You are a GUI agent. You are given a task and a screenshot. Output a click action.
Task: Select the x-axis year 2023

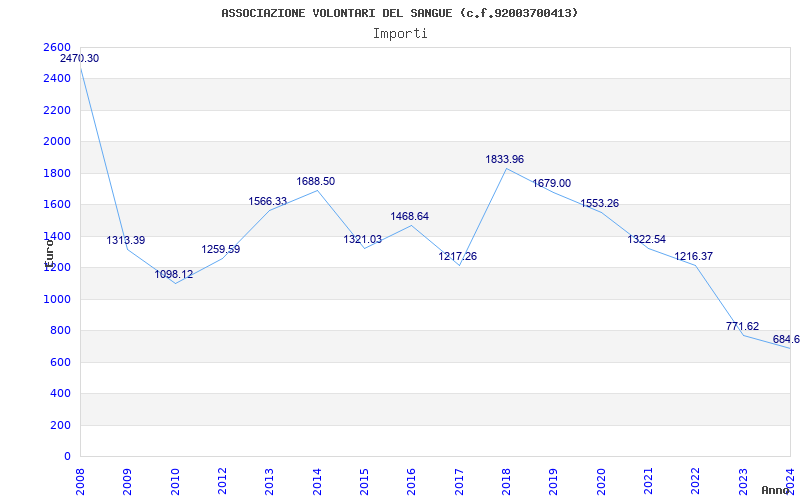[743, 482]
